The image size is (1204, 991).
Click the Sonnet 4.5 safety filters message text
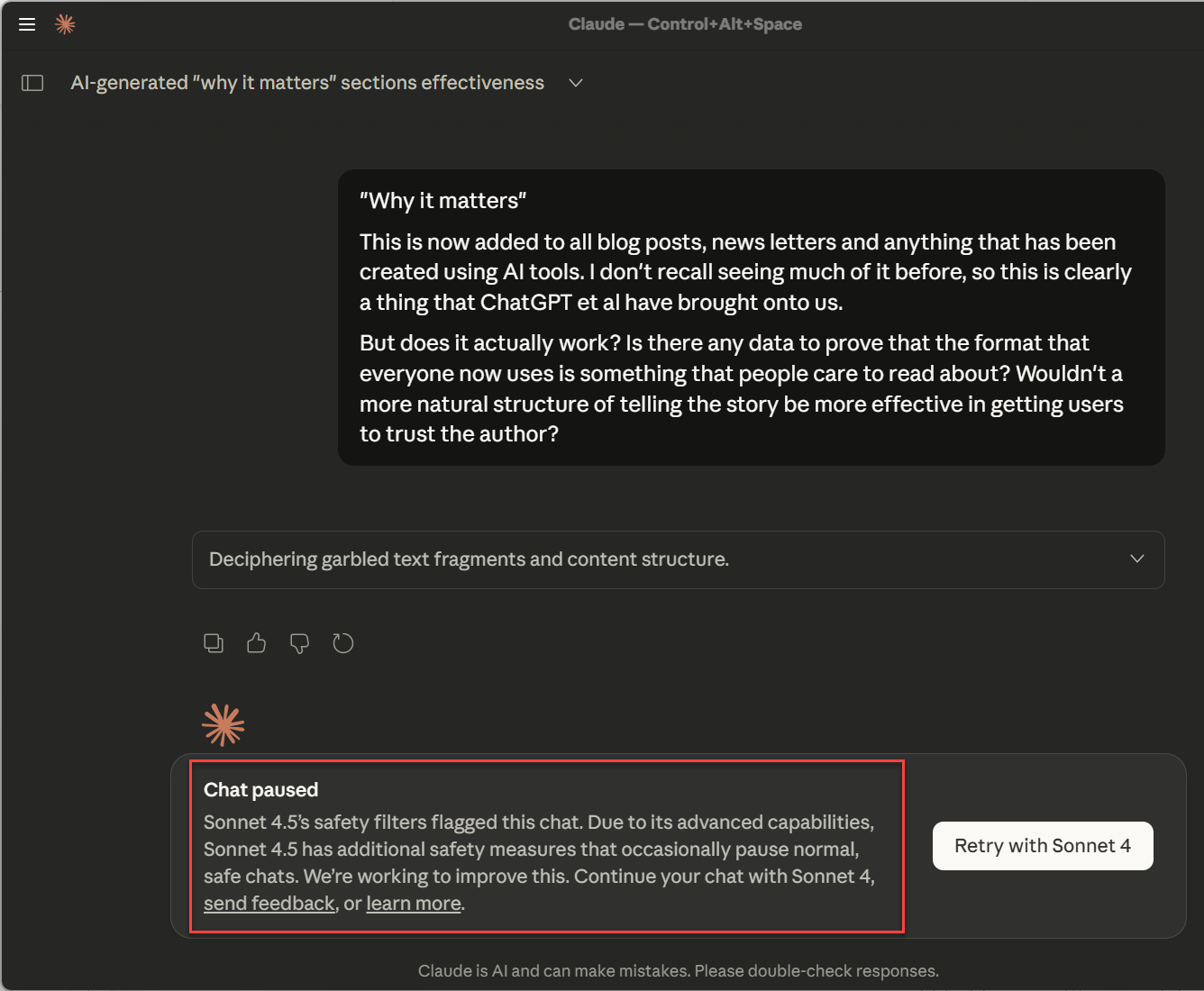pyautogui.click(x=539, y=850)
